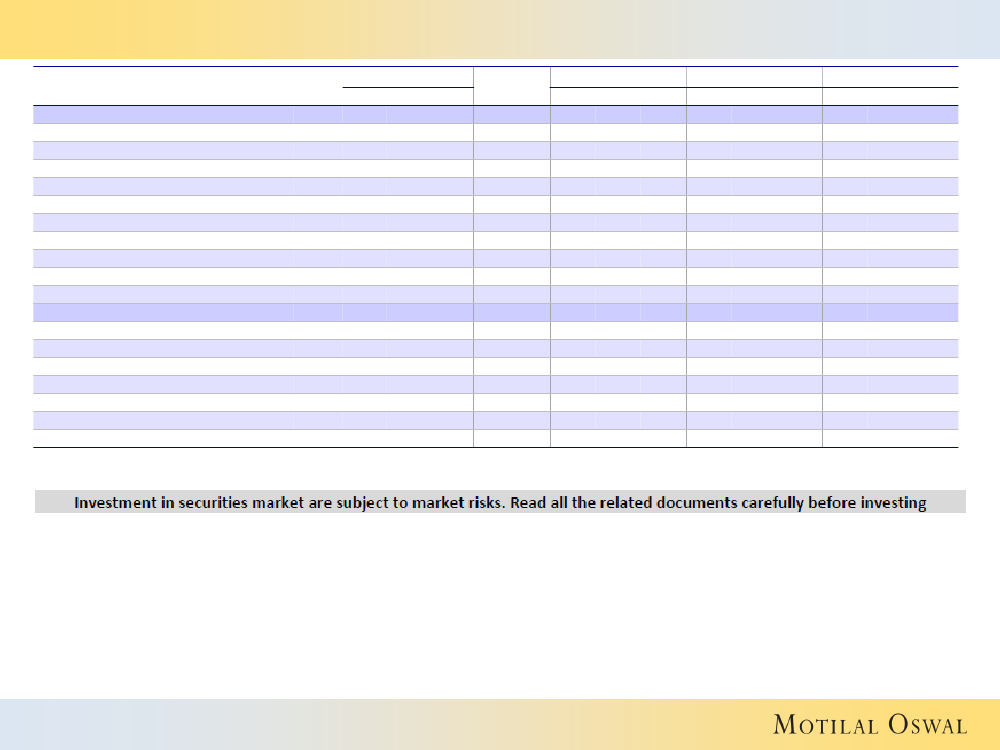
Task: Select rightmost cell in mid-table dark row
Action: [x=890, y=312]
